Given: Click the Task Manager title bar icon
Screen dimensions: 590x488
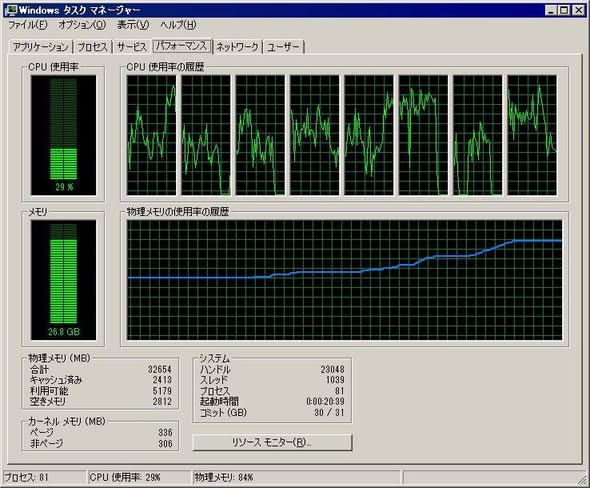Looking at the screenshot, I should click(x=11, y=10).
